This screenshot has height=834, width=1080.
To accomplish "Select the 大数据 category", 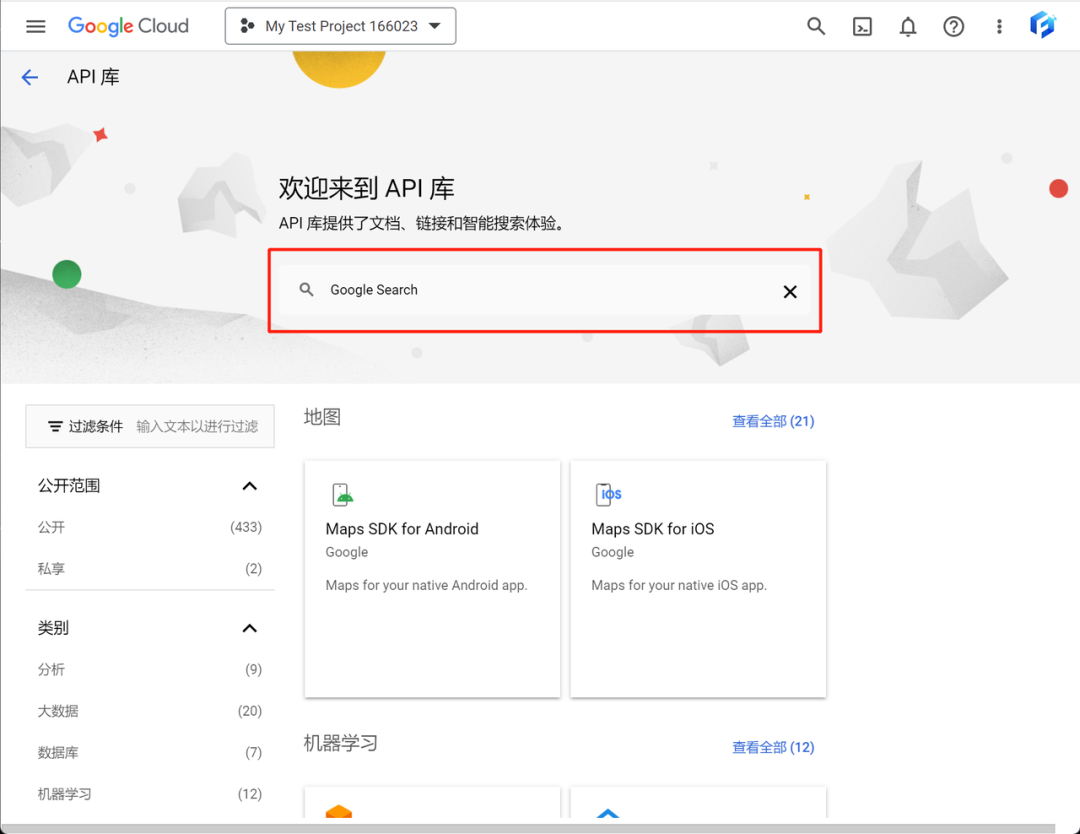I will point(149,711).
